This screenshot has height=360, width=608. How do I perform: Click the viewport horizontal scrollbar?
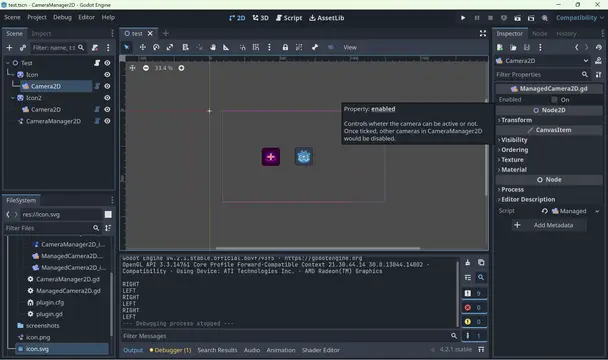(318, 248)
